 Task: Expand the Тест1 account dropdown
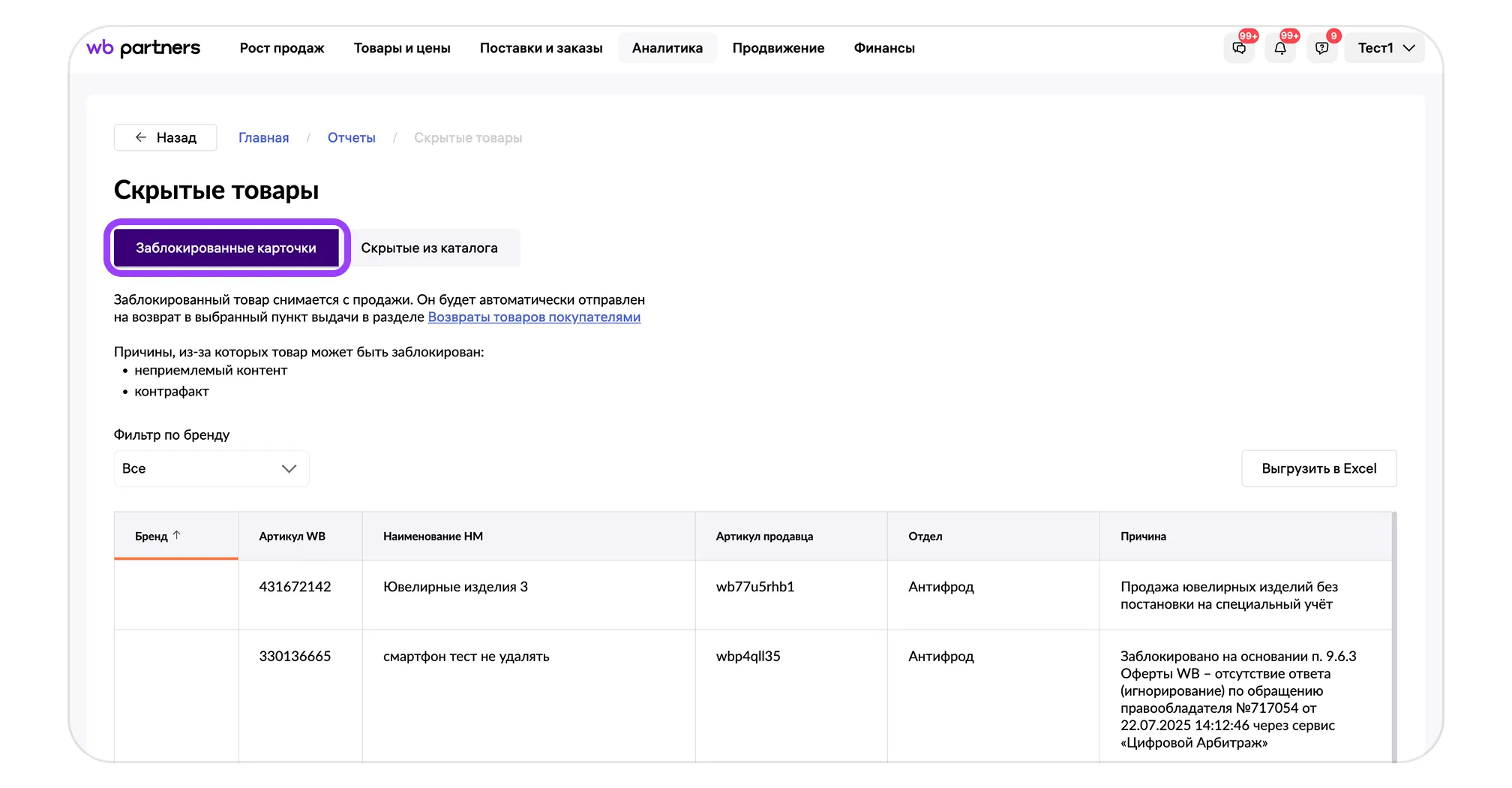tap(1384, 48)
